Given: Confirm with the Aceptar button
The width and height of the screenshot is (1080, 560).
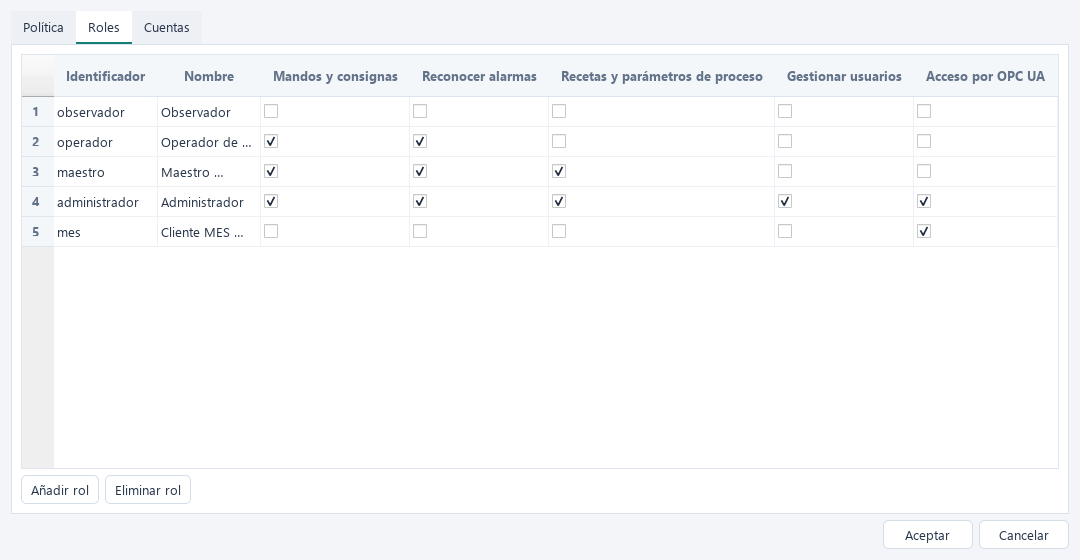Looking at the screenshot, I should coord(927,535).
